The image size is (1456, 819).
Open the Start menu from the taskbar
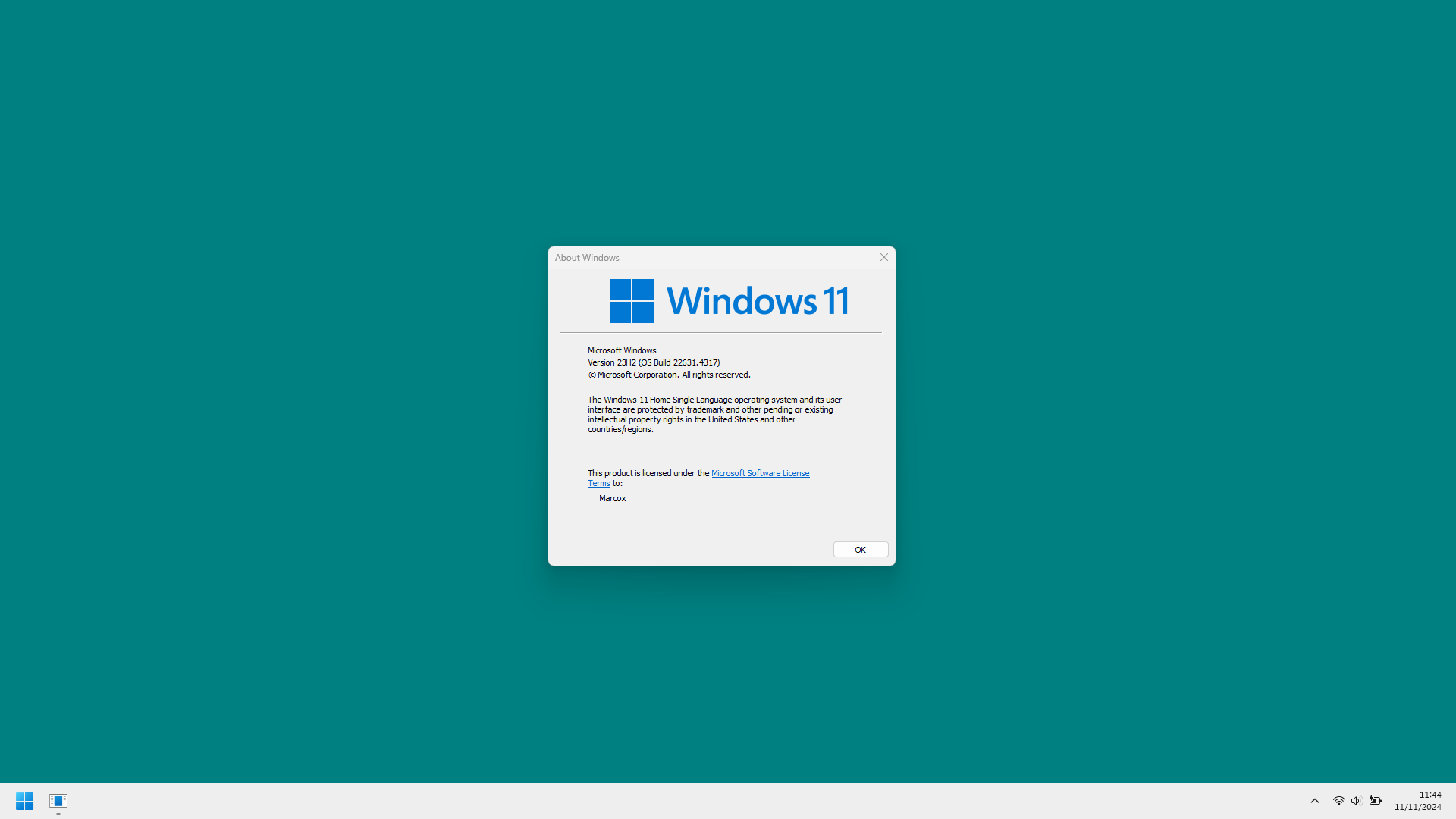[x=24, y=801]
